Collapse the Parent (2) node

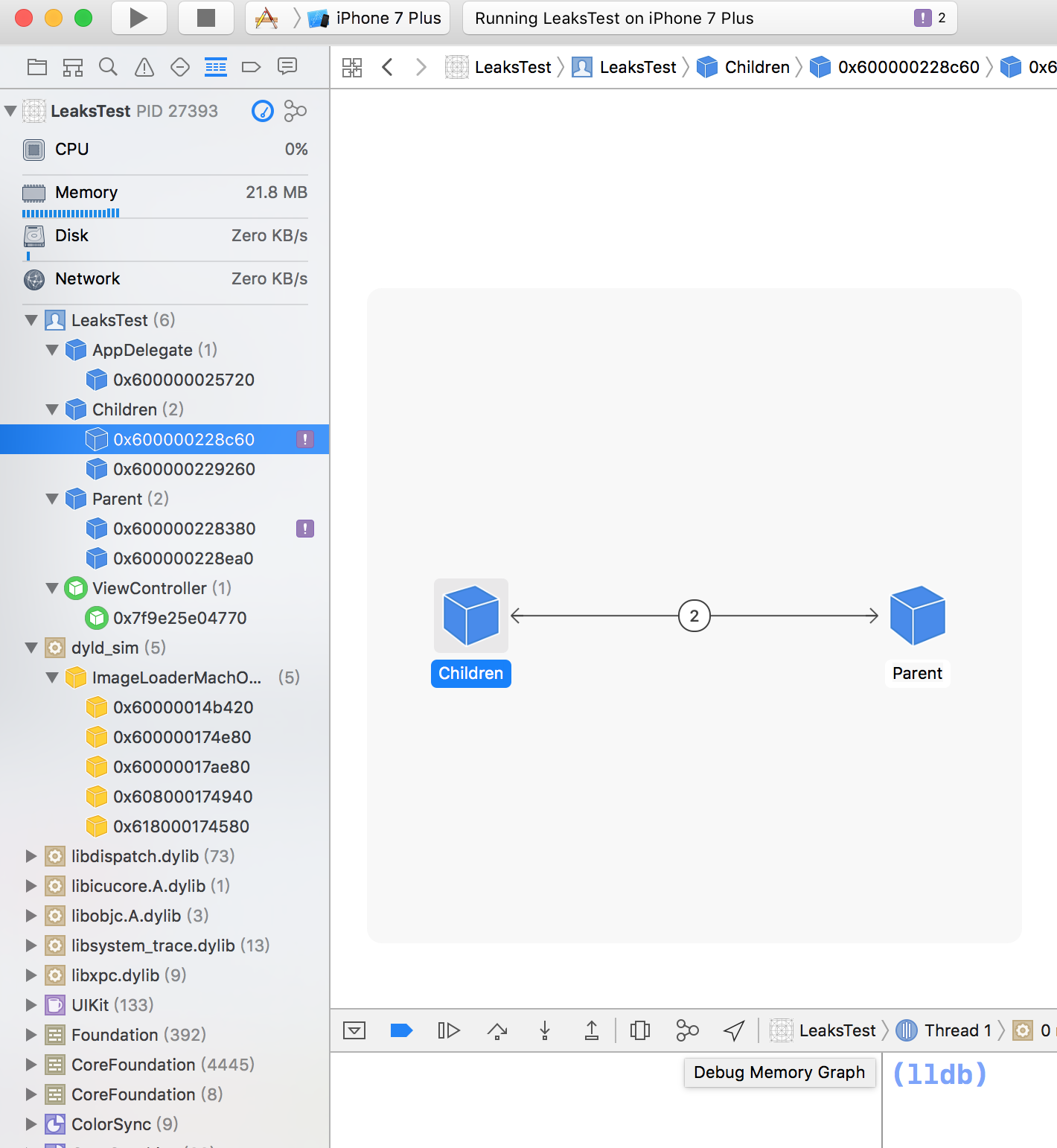(52, 499)
